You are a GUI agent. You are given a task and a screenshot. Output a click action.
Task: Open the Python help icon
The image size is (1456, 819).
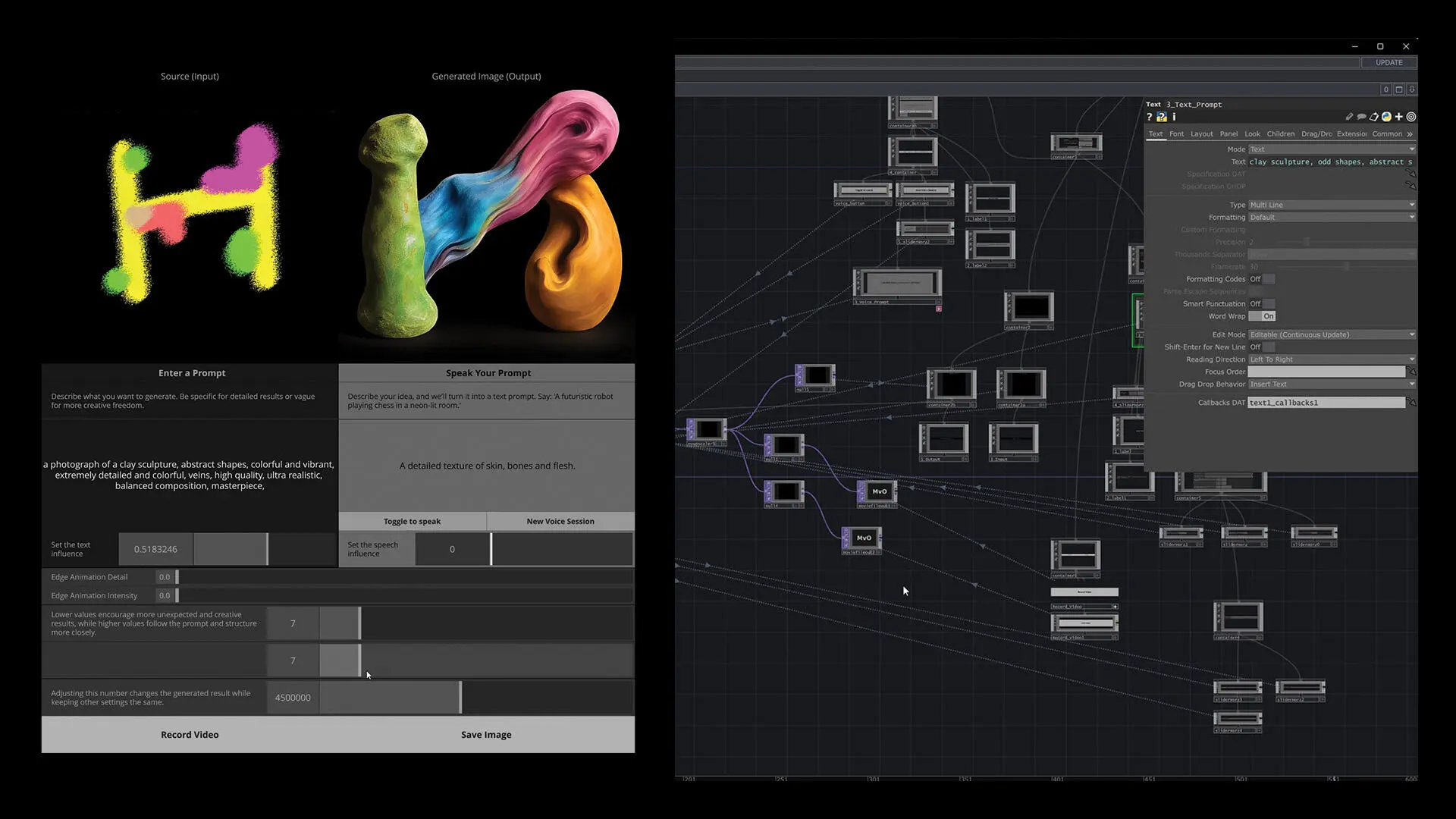click(x=1162, y=117)
